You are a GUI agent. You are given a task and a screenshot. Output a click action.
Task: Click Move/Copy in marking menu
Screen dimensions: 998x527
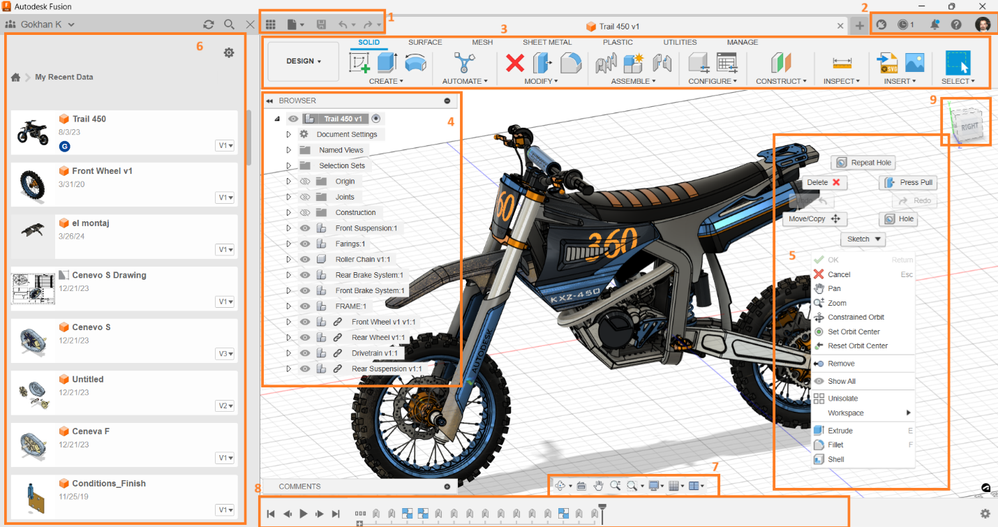(815, 219)
